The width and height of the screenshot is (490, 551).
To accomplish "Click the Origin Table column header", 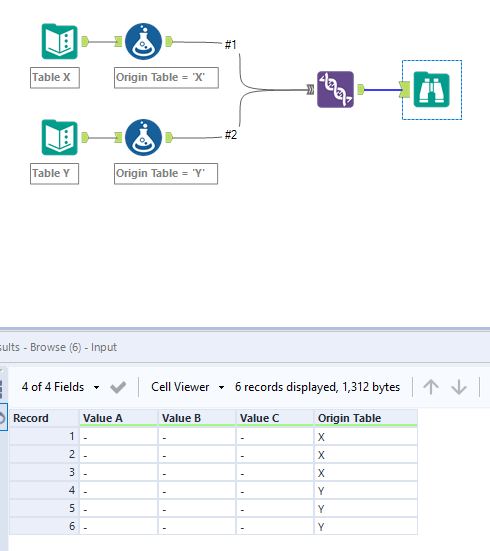I will pos(366,418).
